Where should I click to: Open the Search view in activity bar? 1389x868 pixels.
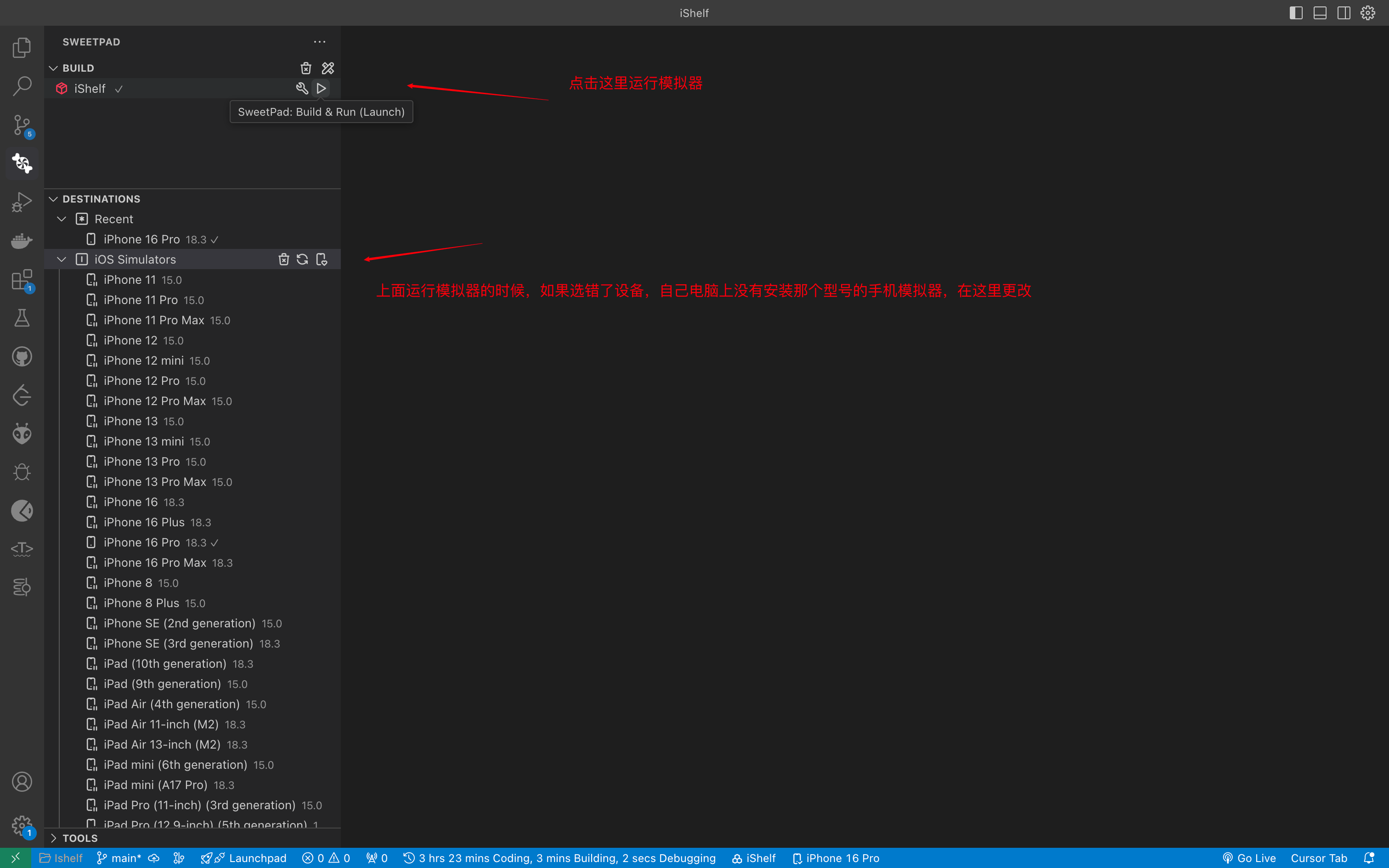22,86
